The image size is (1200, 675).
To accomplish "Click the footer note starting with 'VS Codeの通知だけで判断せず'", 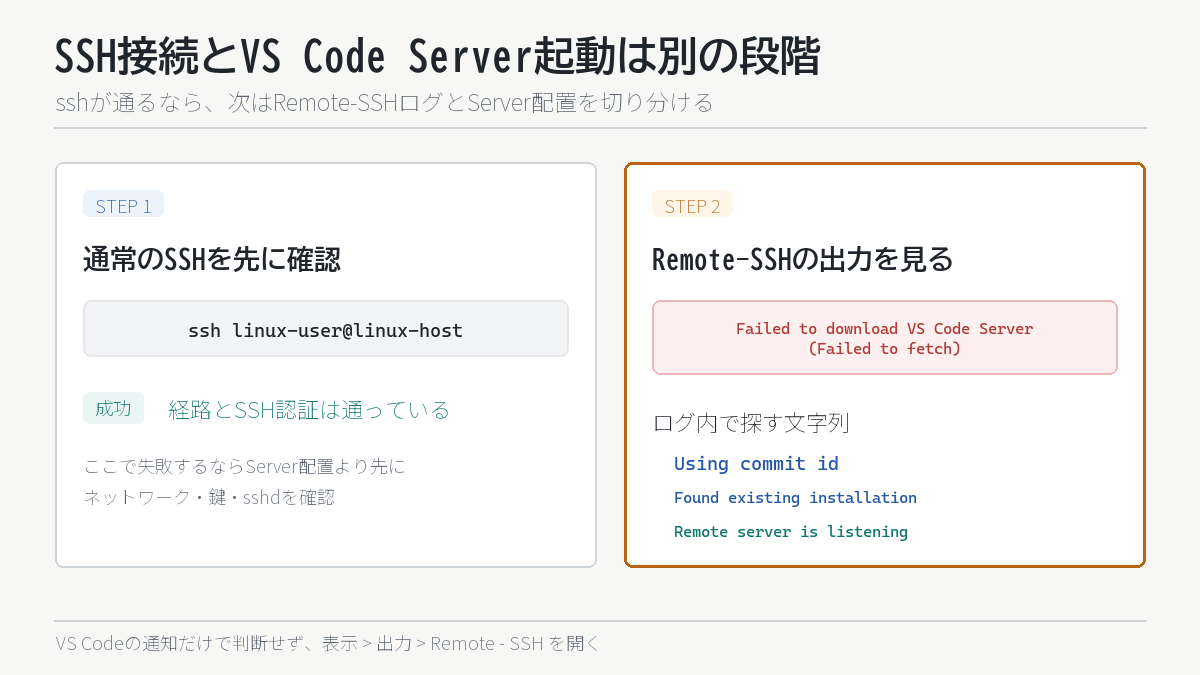I will (328, 643).
